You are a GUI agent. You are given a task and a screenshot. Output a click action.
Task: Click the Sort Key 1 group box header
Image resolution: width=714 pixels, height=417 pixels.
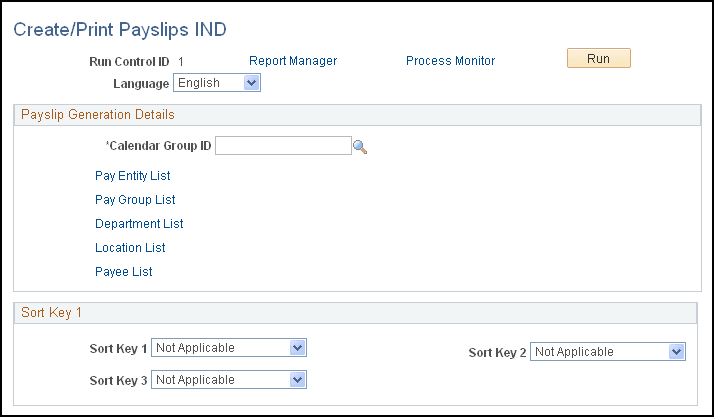coord(51,313)
